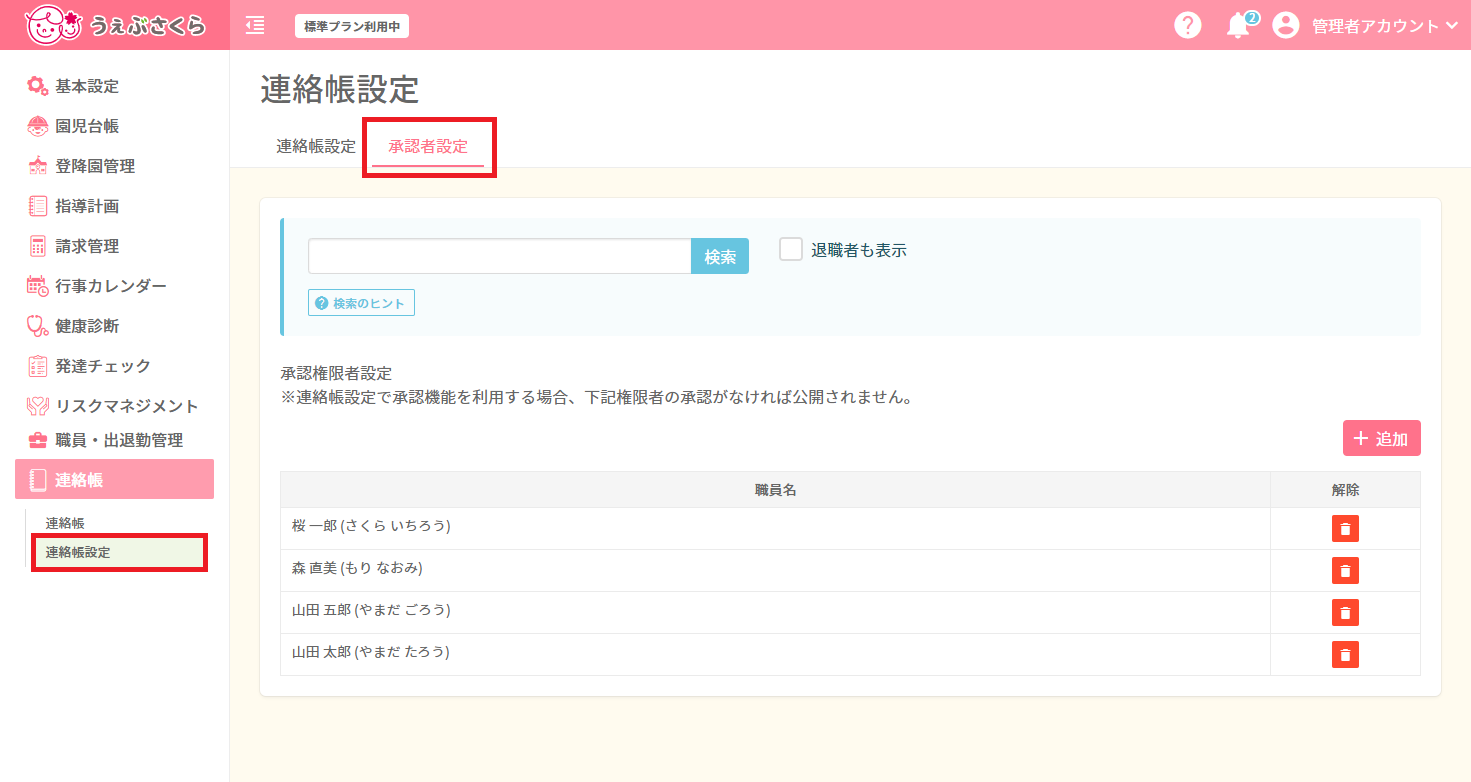
Task: Open help with the question mark icon
Action: pos(1187,25)
